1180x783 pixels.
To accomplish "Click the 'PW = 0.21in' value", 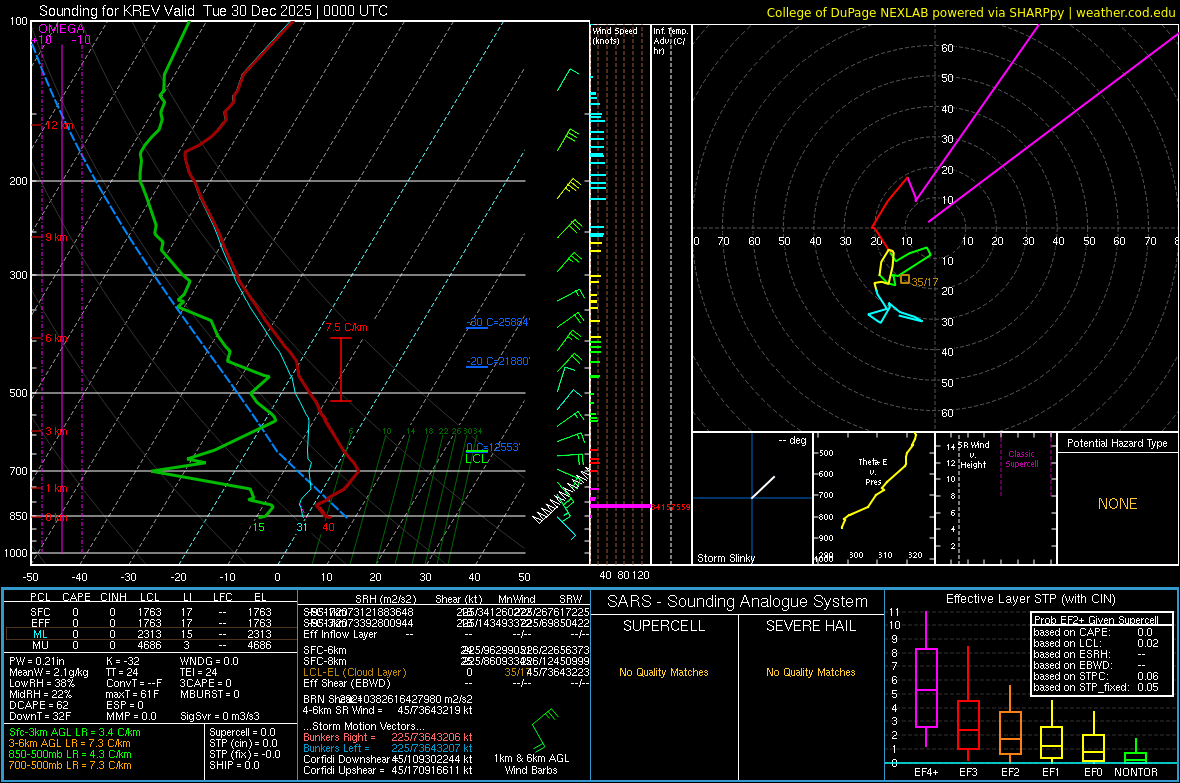I will (x=37, y=661).
